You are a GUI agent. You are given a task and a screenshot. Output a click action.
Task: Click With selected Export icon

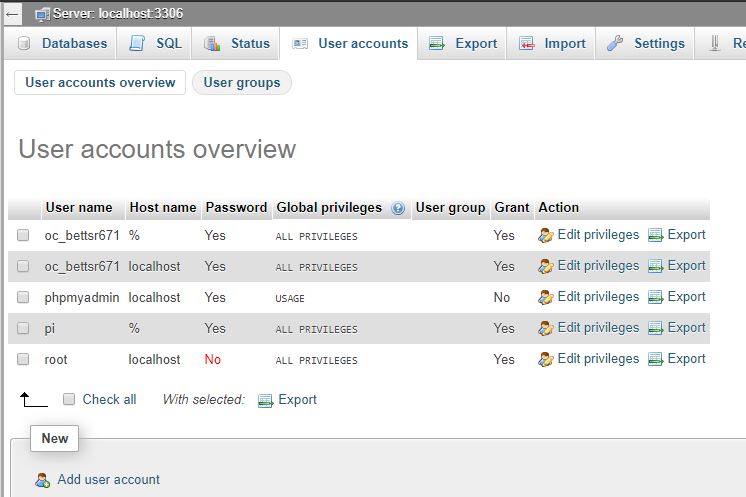pos(265,401)
